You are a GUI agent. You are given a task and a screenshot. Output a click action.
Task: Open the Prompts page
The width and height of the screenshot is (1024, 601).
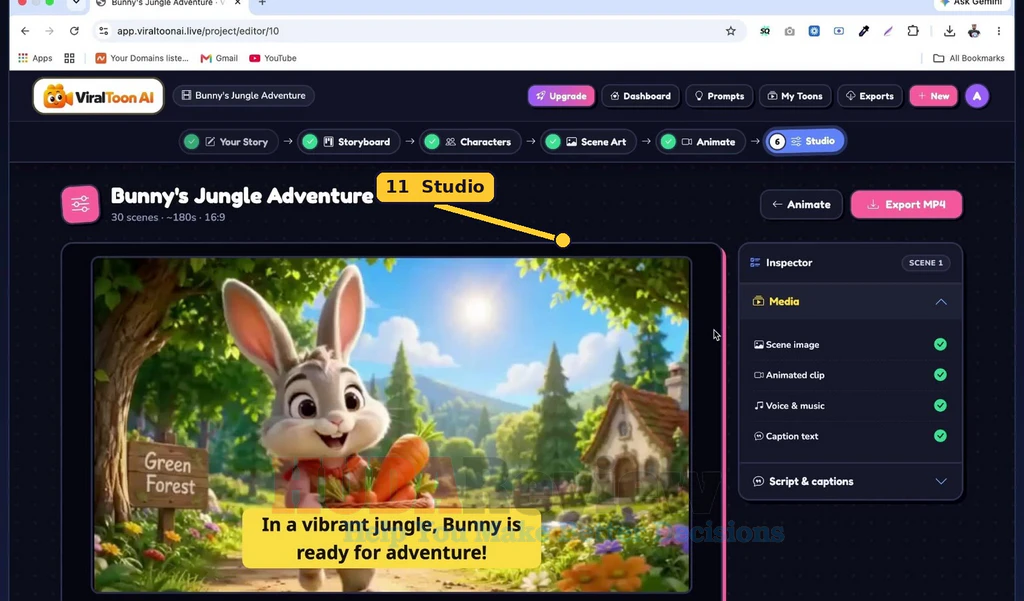(719, 96)
